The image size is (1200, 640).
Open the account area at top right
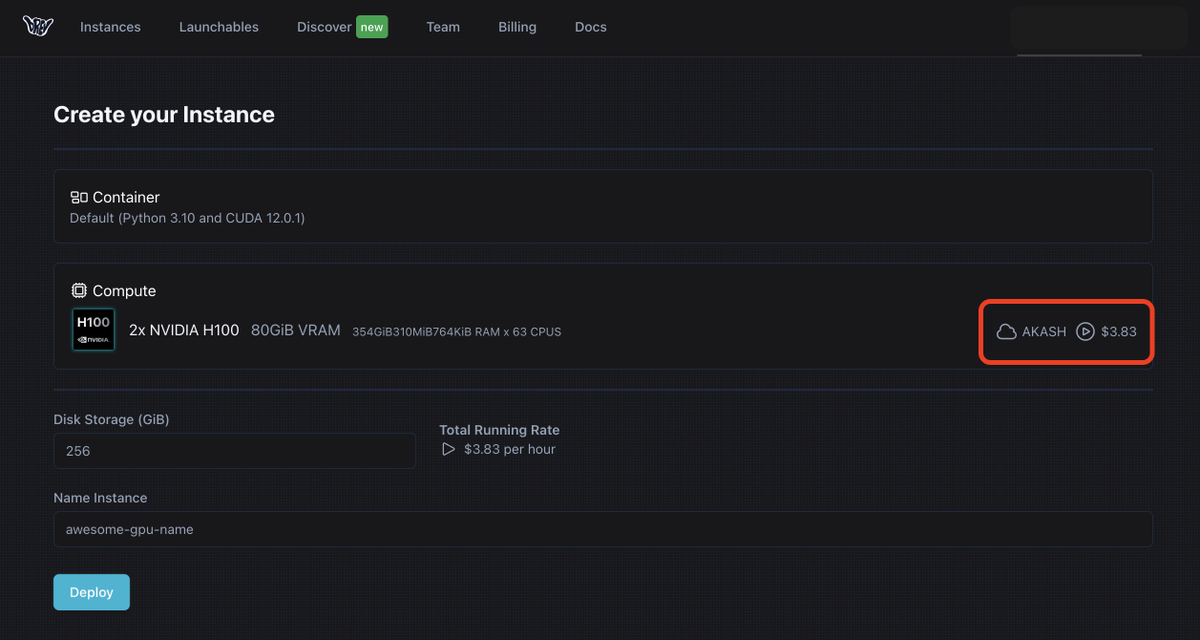point(1097,28)
